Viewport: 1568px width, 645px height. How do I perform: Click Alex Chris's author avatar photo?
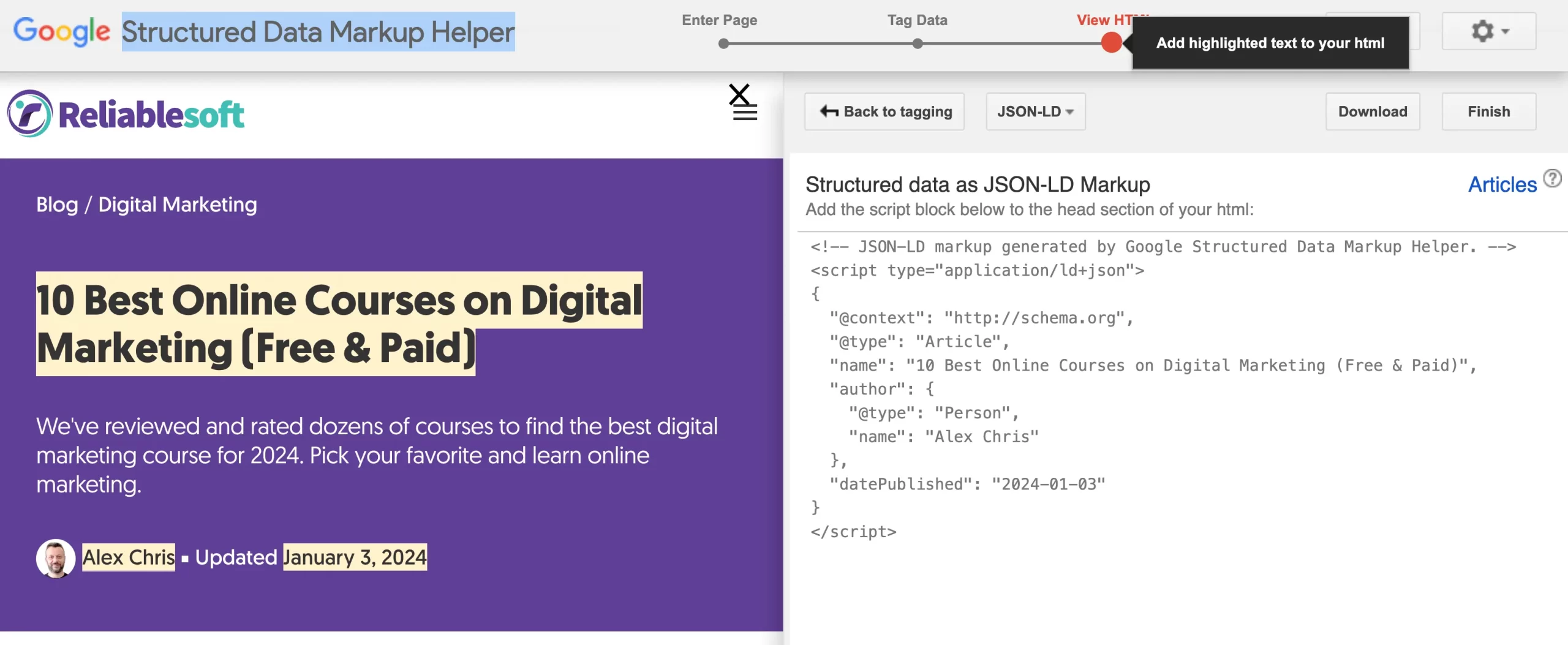tap(56, 558)
